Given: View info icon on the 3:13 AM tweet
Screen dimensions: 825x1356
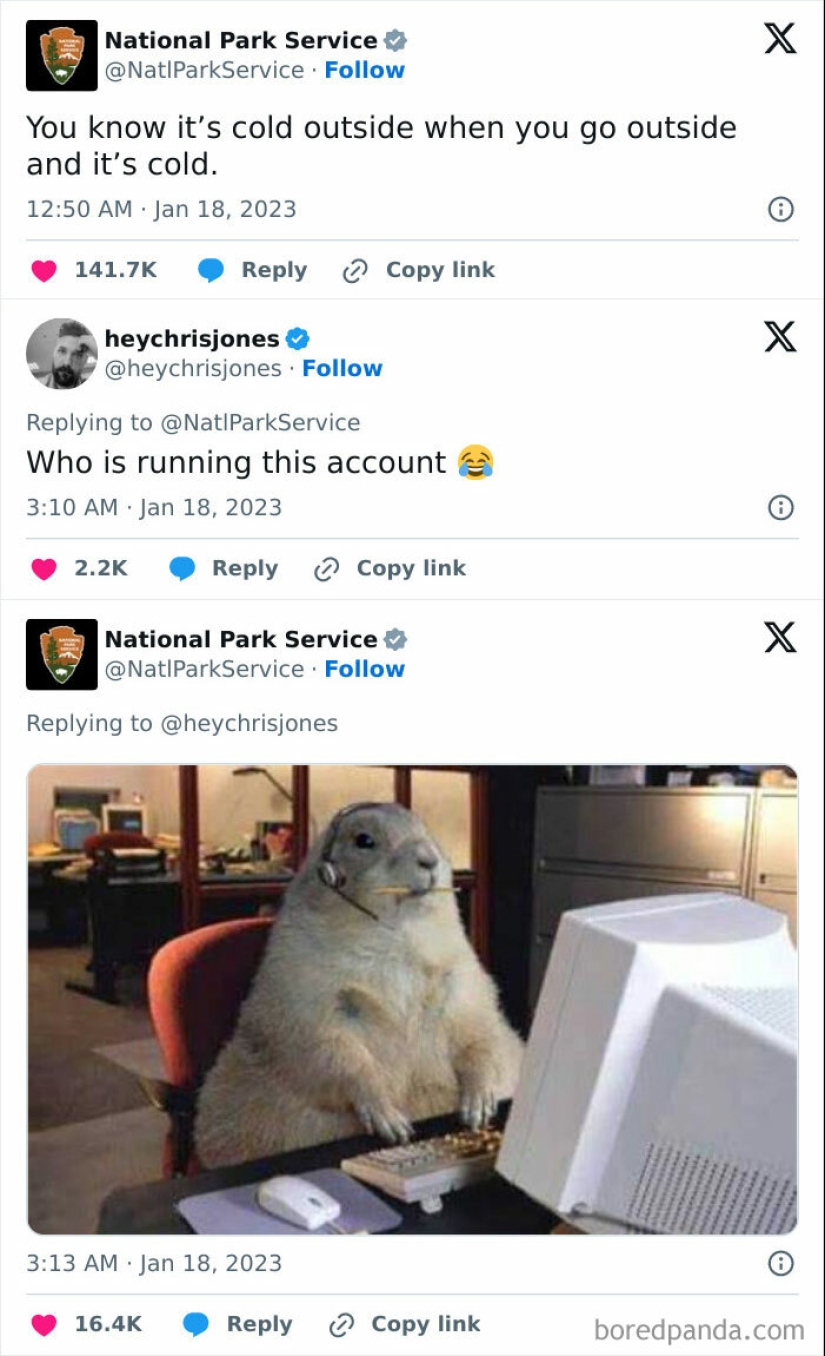Looking at the screenshot, I should [x=780, y=1264].
